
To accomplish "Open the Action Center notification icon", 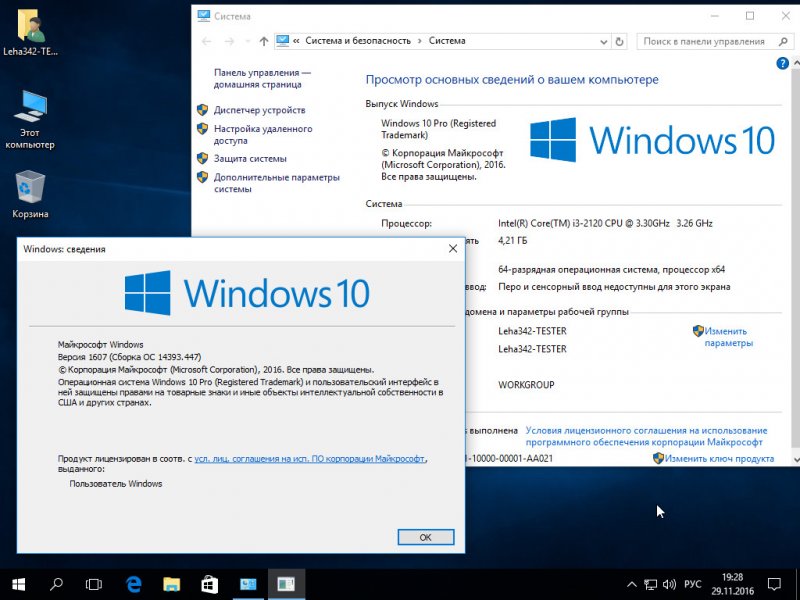I will pos(774,584).
